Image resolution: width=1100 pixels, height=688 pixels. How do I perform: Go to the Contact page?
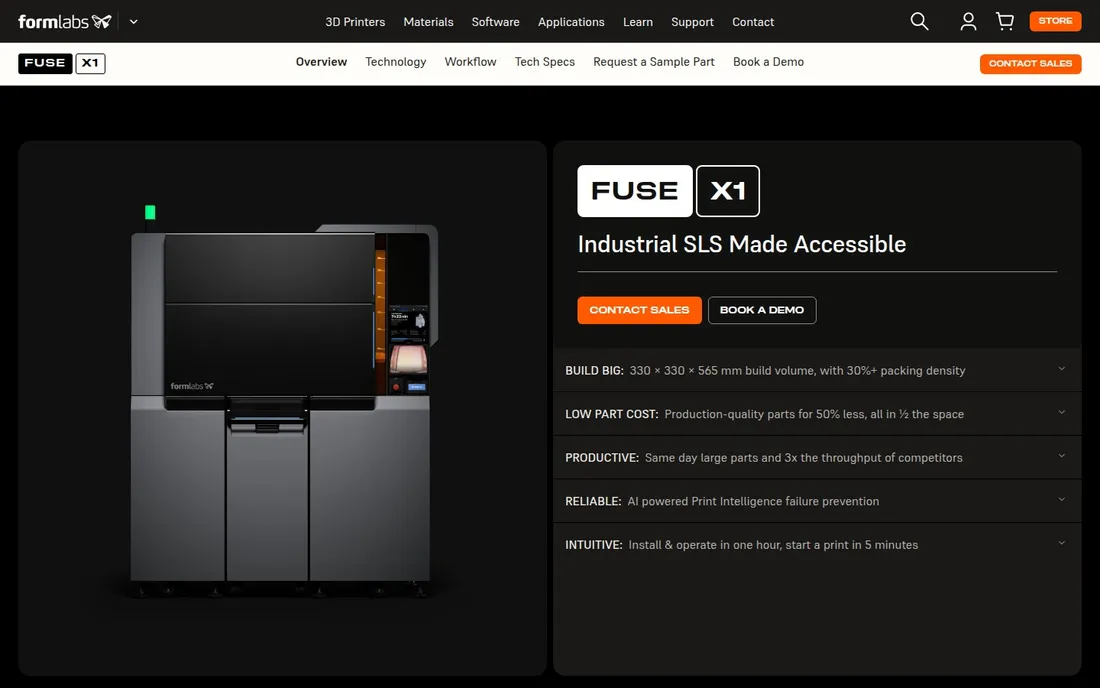coord(753,22)
